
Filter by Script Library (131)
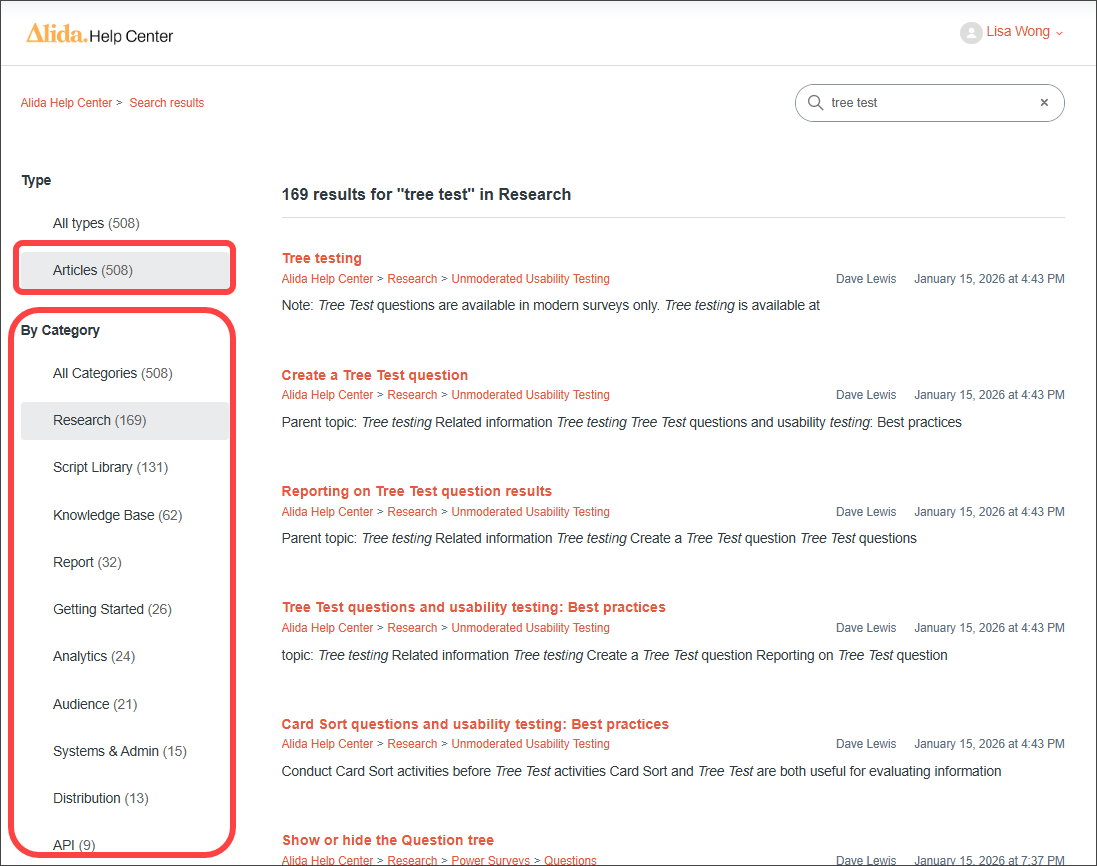coord(111,467)
